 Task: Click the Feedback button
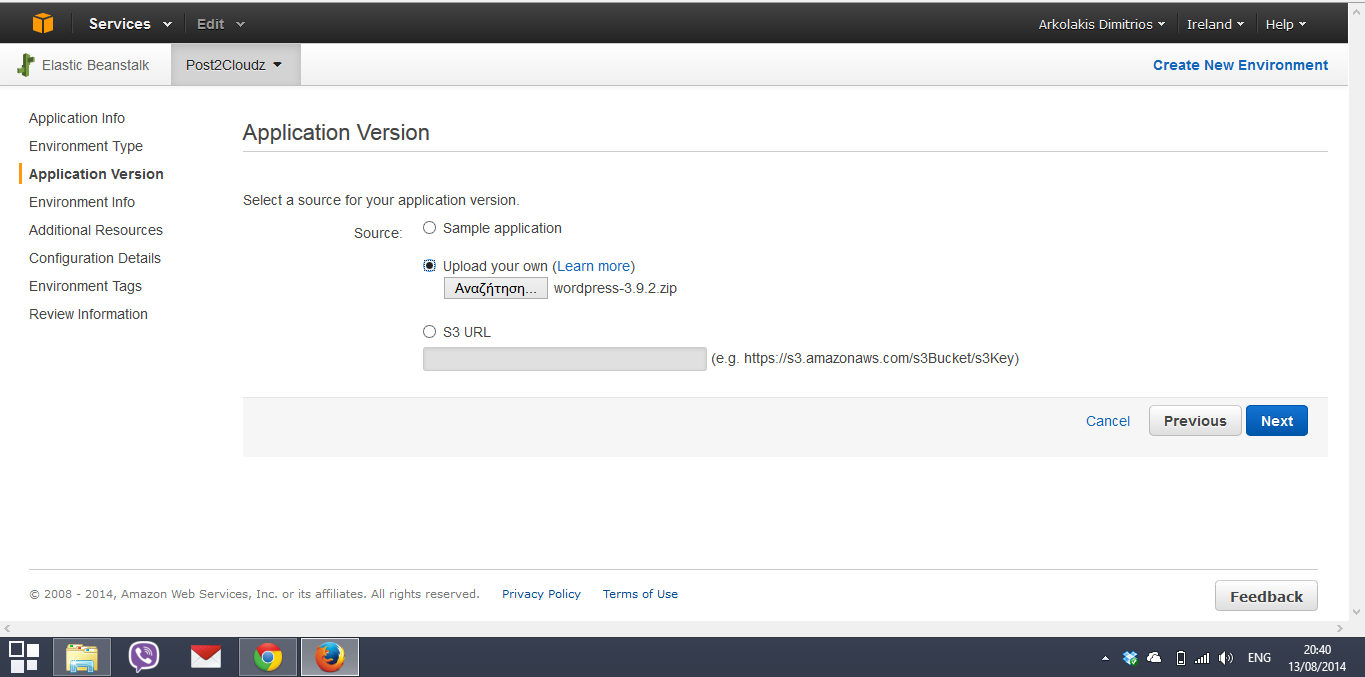pyautogui.click(x=1266, y=596)
